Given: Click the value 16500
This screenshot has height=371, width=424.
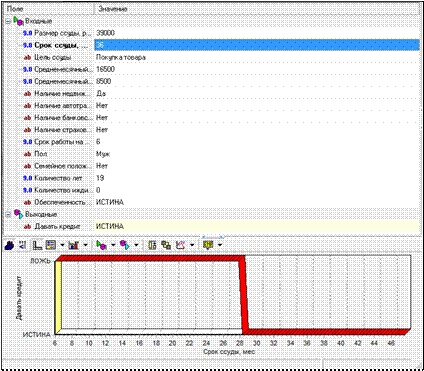Looking at the screenshot, I should point(105,69).
